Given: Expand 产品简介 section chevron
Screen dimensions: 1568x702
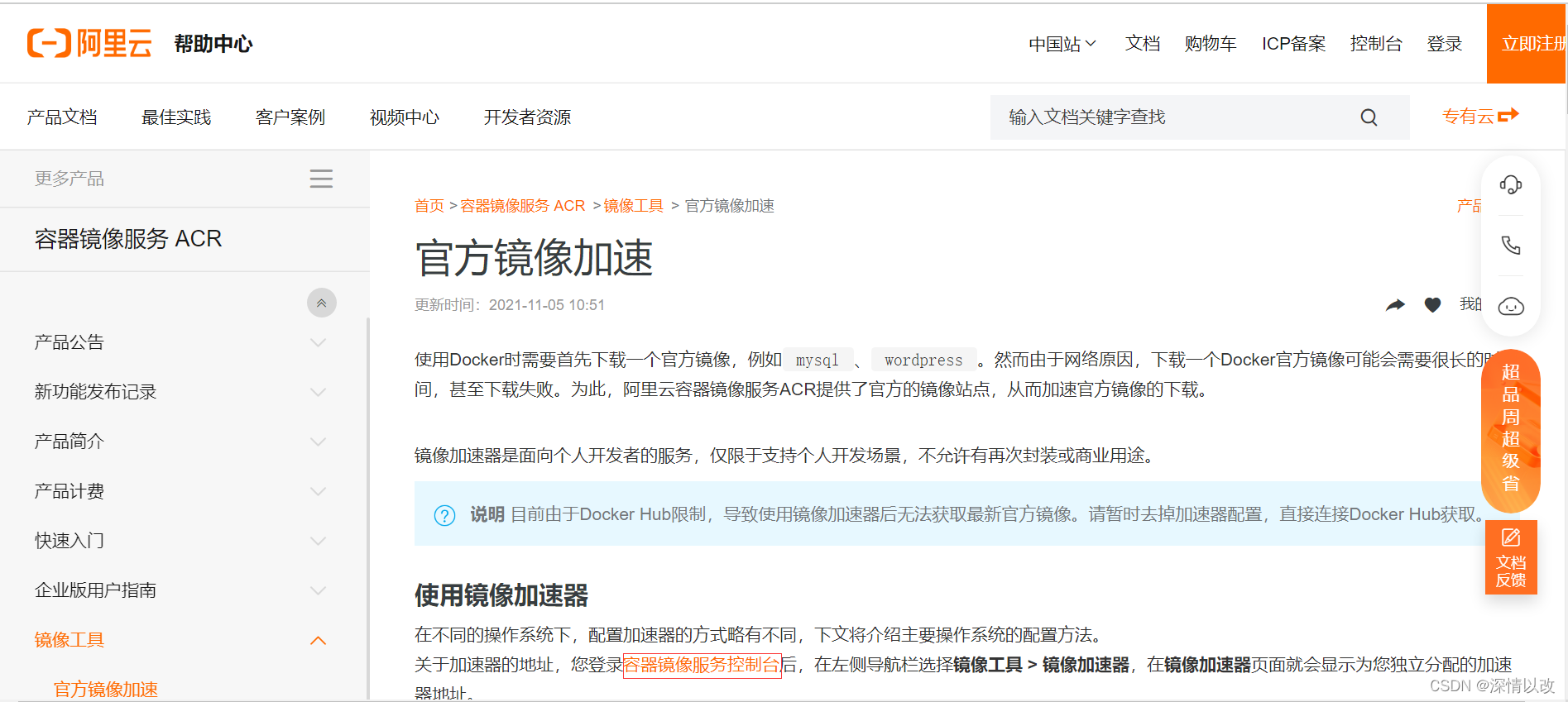Looking at the screenshot, I should (x=318, y=442).
